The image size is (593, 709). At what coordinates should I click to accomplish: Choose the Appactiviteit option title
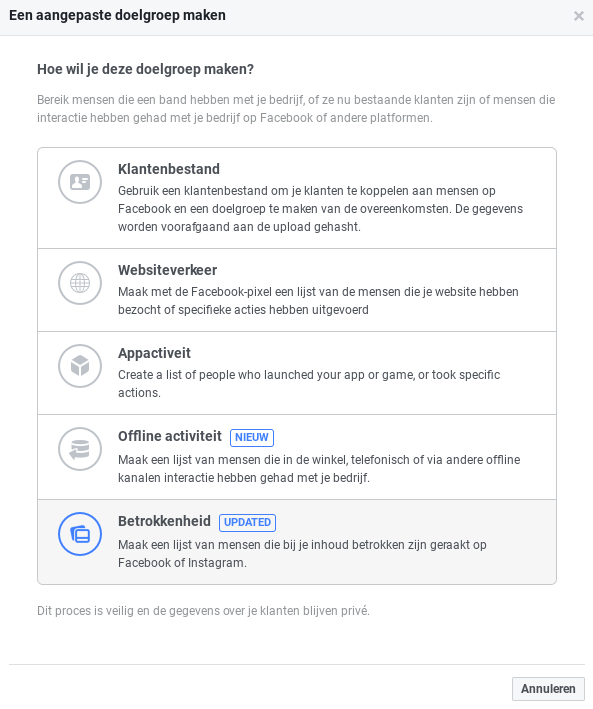point(154,353)
